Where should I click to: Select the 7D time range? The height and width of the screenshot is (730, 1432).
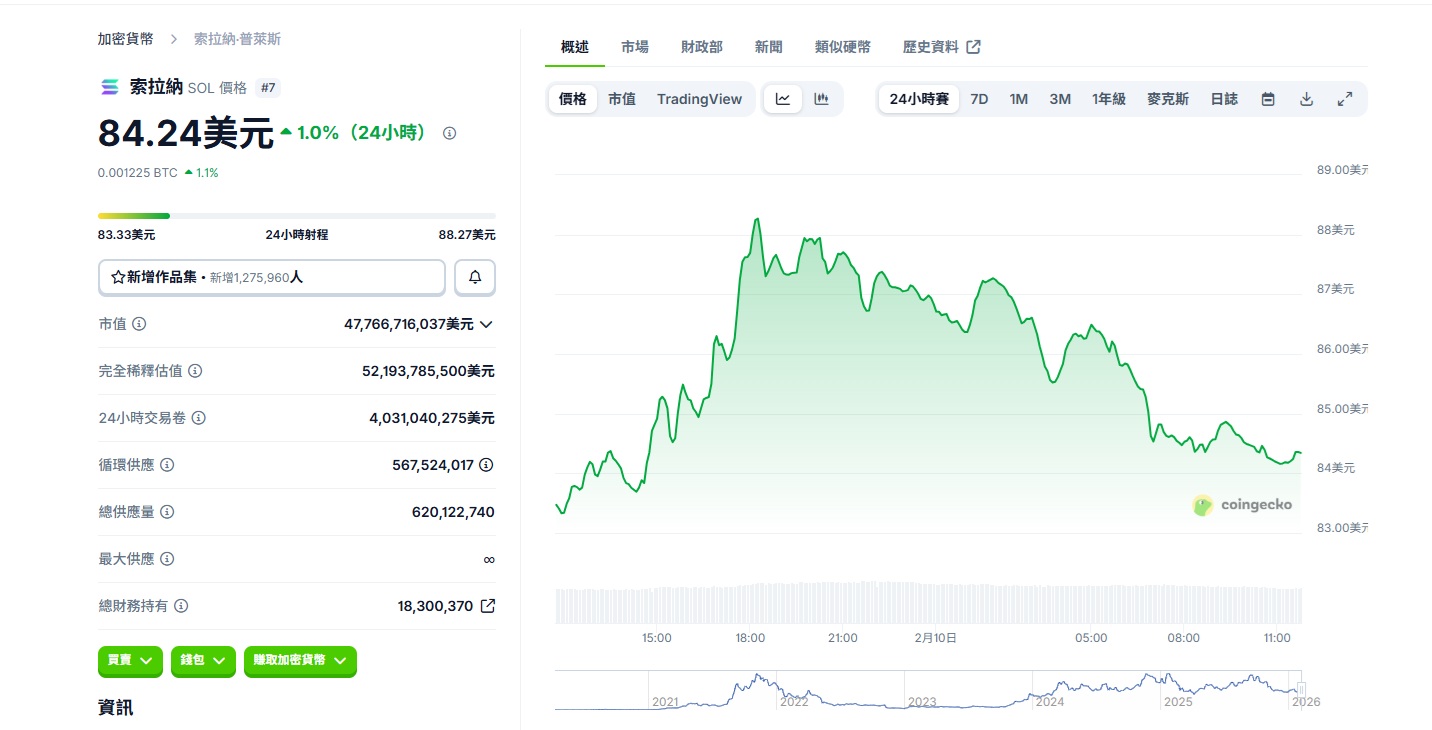(979, 99)
